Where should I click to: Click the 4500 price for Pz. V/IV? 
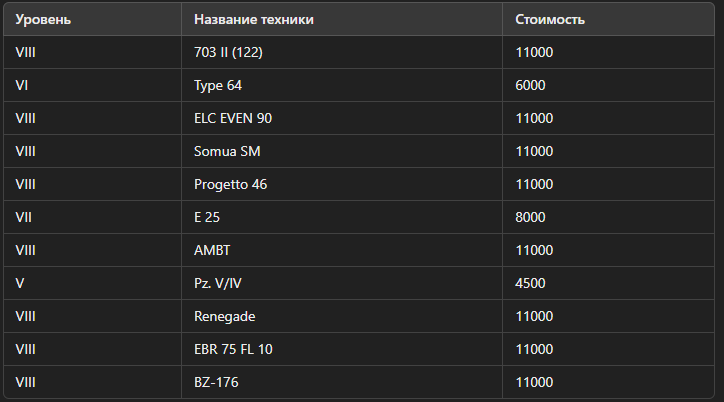pyautogui.click(x=530, y=283)
